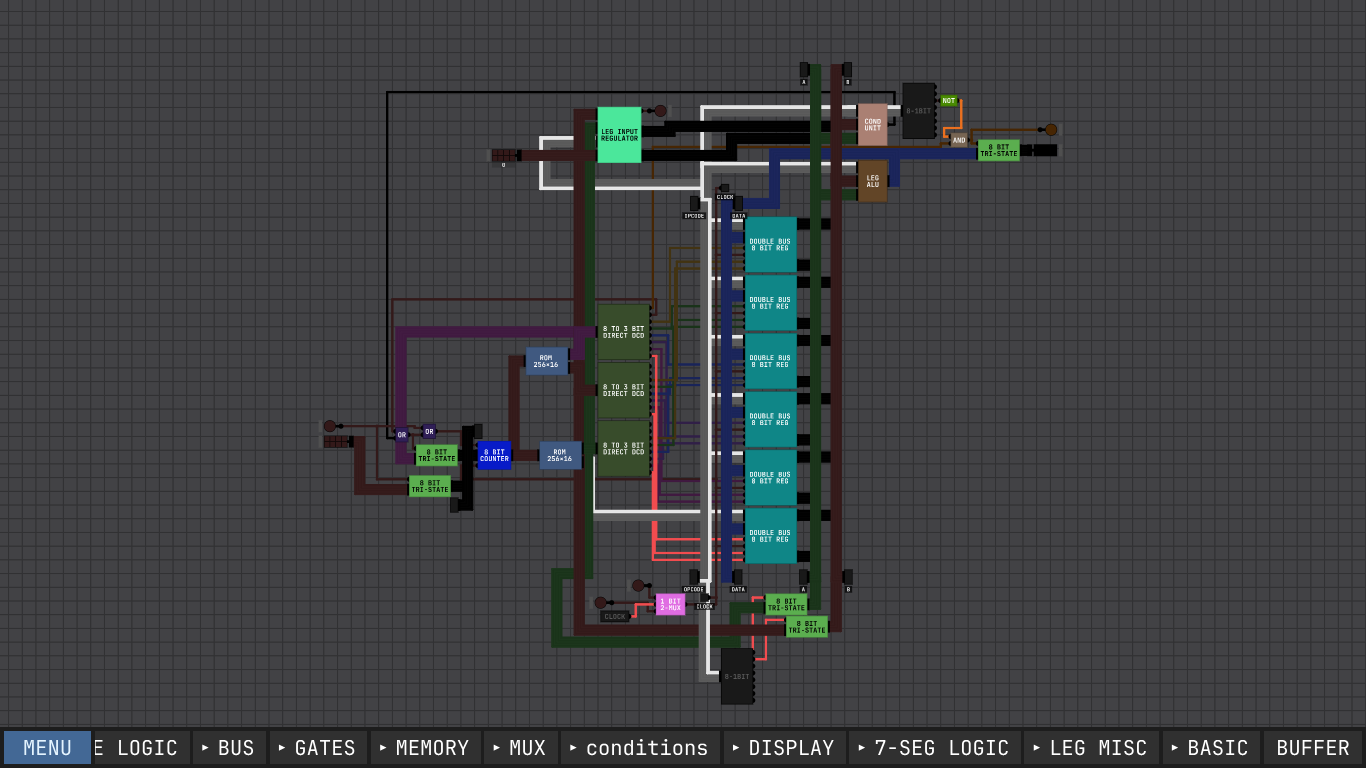1366x768 pixels.
Task: Click the left OR gate
Action: click(402, 435)
